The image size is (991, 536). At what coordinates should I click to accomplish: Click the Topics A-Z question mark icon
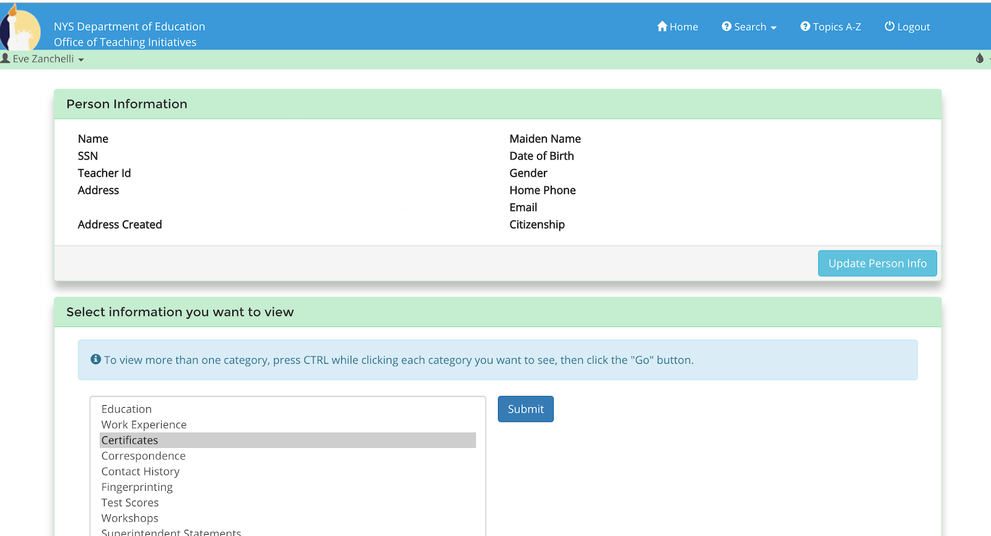pyautogui.click(x=805, y=27)
